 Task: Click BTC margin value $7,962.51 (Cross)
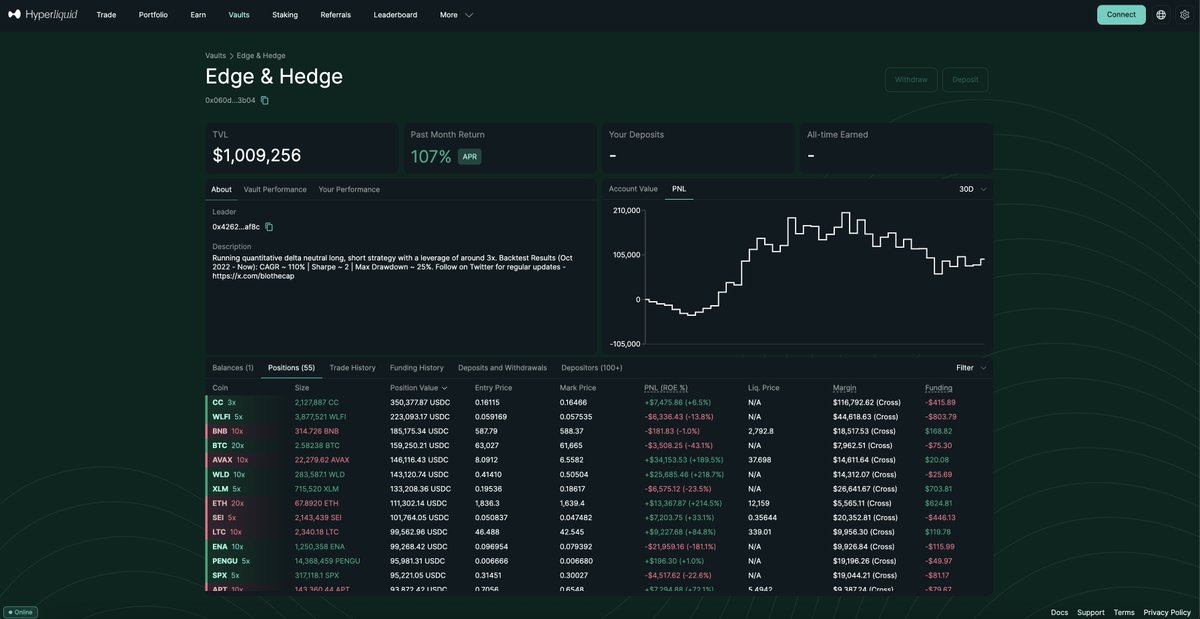pyautogui.click(x=865, y=446)
